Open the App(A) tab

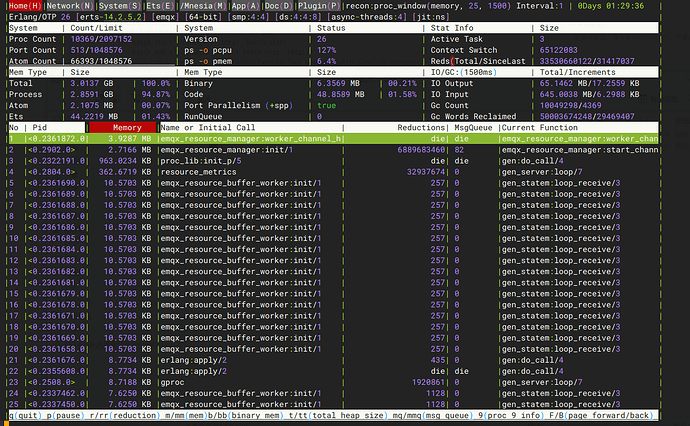[x=244, y=6]
